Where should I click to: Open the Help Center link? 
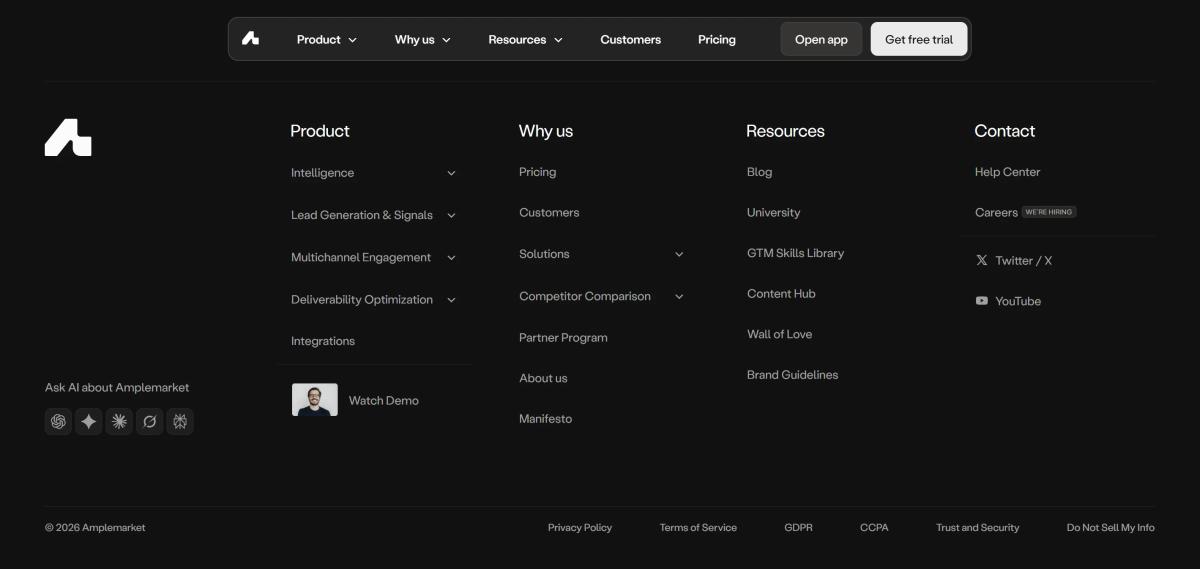1007,172
